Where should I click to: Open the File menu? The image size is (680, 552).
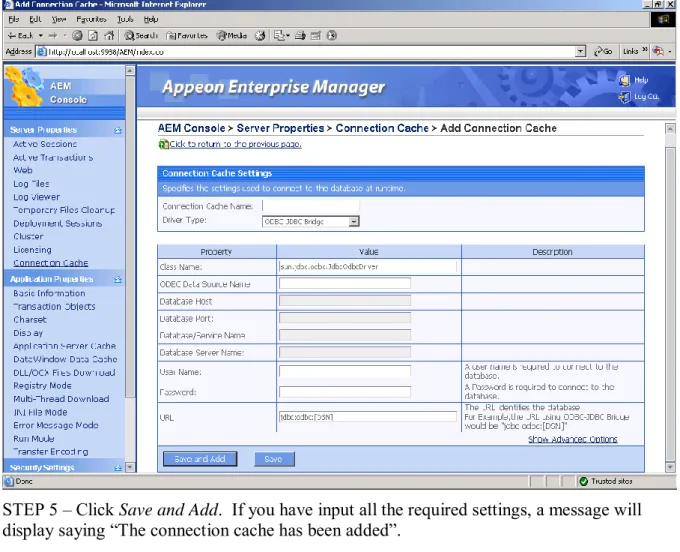(x=14, y=19)
